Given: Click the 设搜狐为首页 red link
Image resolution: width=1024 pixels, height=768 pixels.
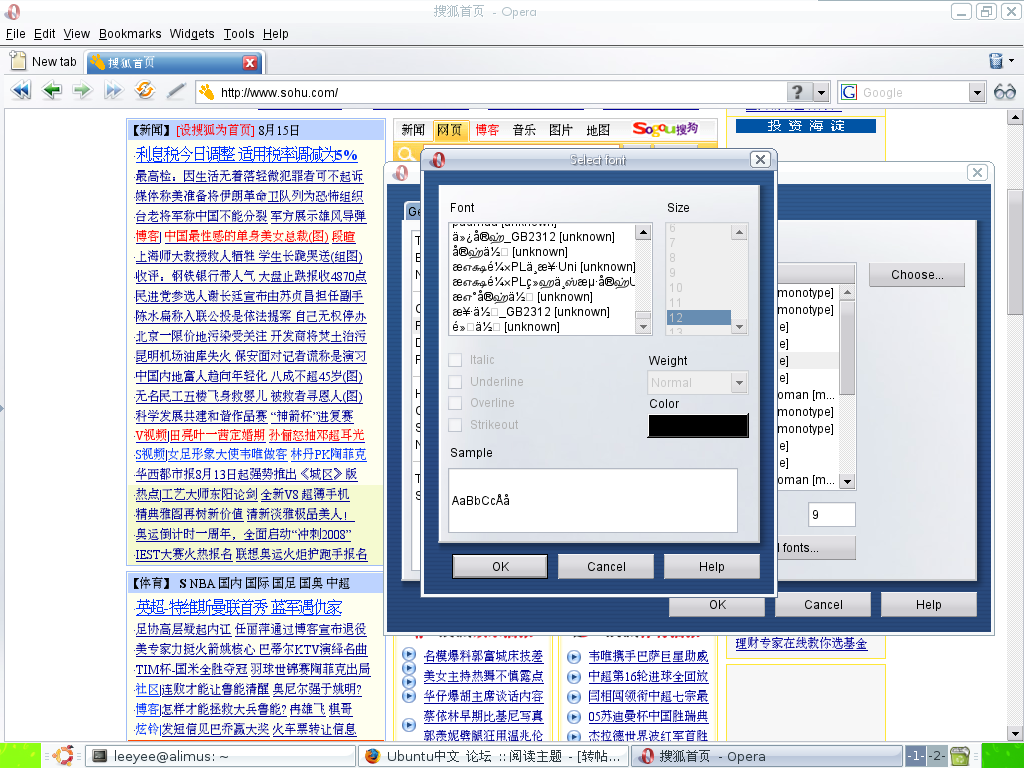Looking at the screenshot, I should point(216,130).
